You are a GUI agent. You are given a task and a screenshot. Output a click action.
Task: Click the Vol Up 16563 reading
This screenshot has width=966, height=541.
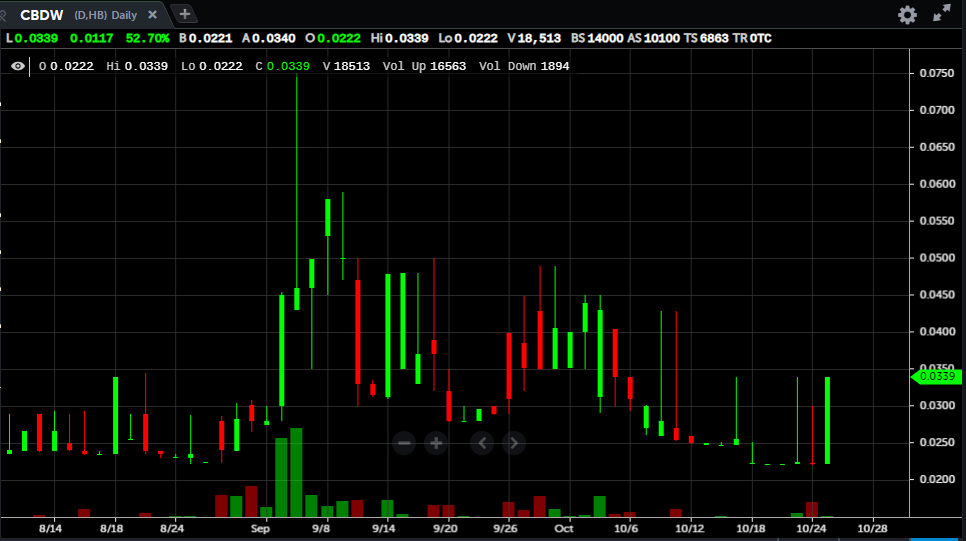pos(424,66)
